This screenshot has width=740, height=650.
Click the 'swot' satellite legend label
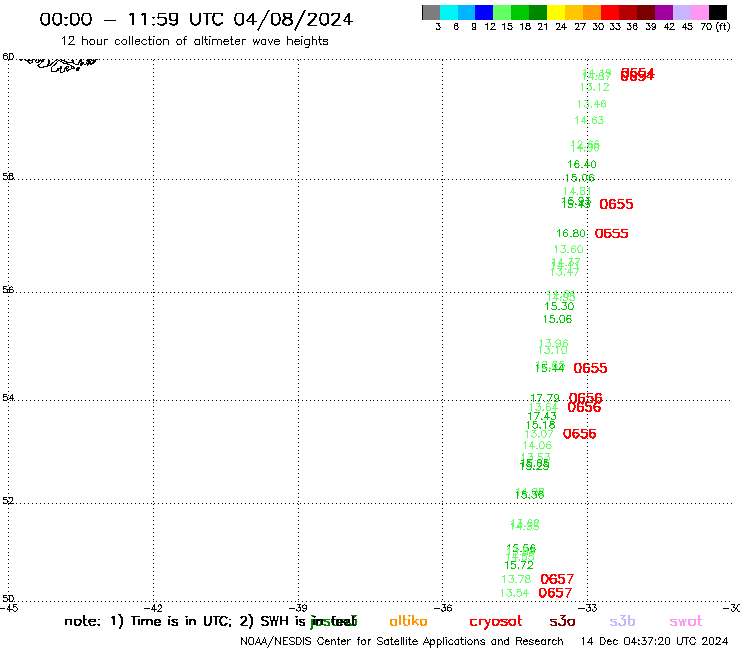[686, 621]
